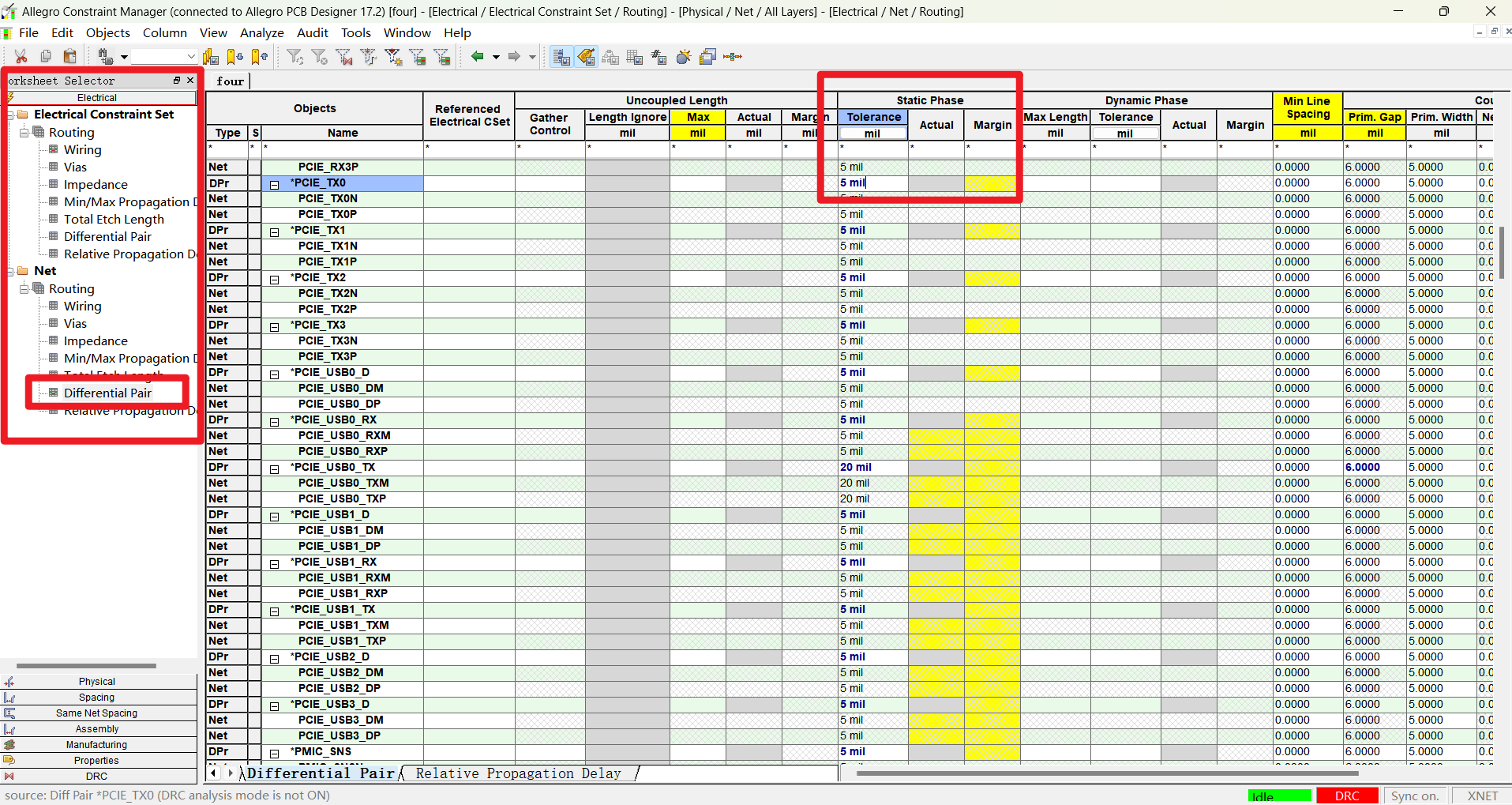Click the red DRC status indicator

[x=1347, y=796]
